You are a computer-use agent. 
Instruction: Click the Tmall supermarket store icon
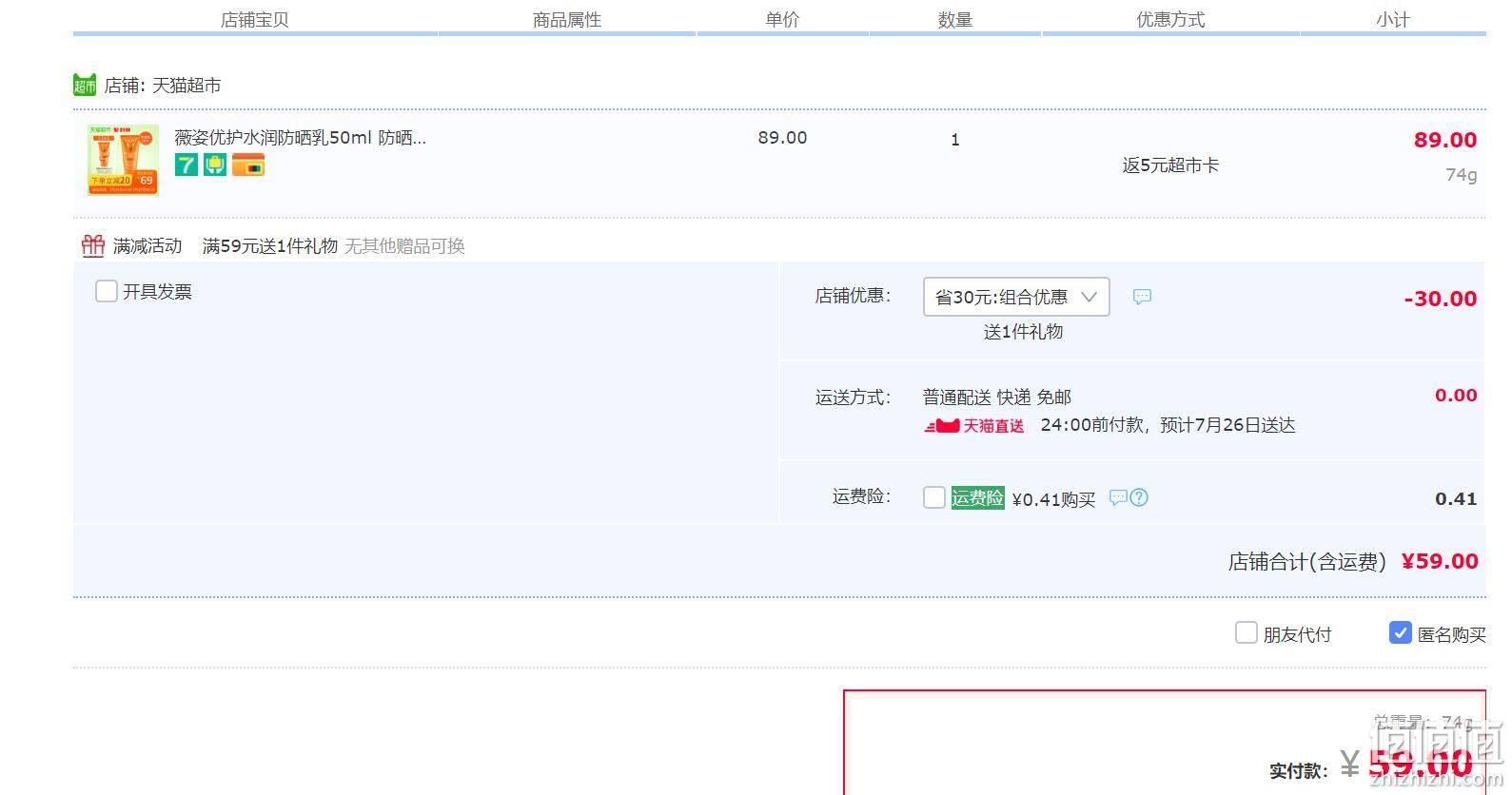85,86
